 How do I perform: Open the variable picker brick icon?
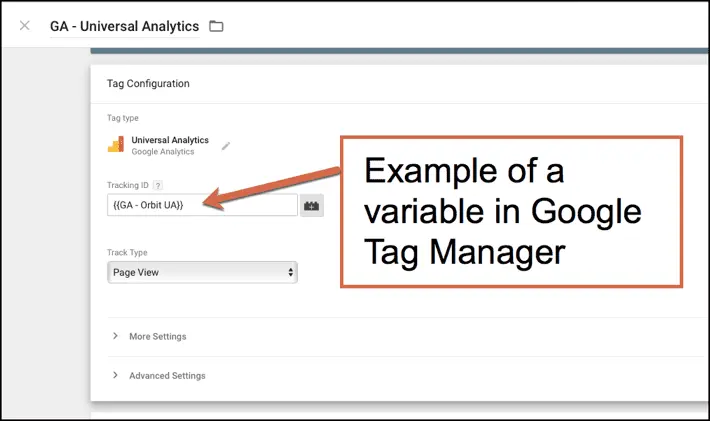[312, 205]
